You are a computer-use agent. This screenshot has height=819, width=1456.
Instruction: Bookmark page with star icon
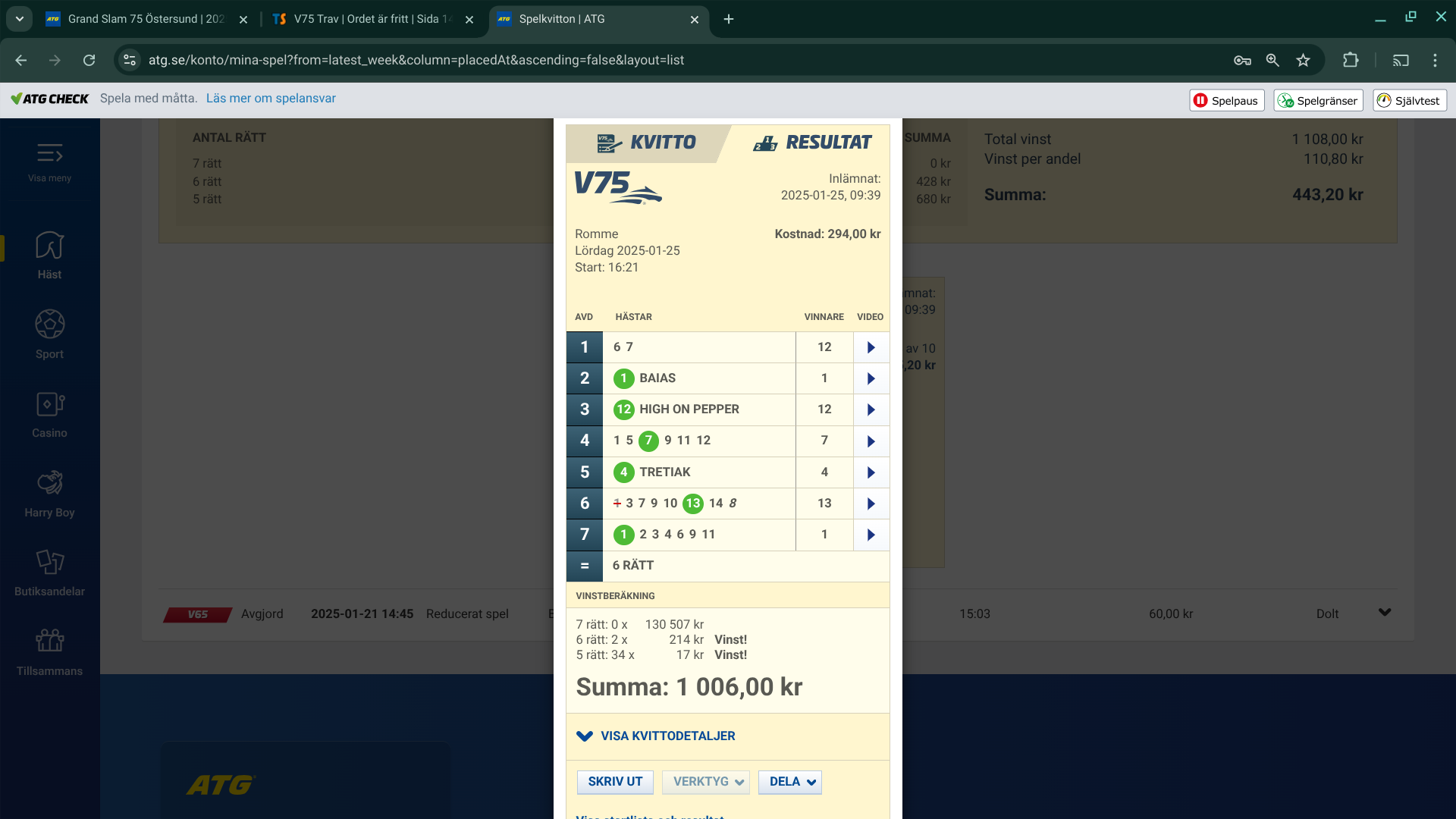1303,61
